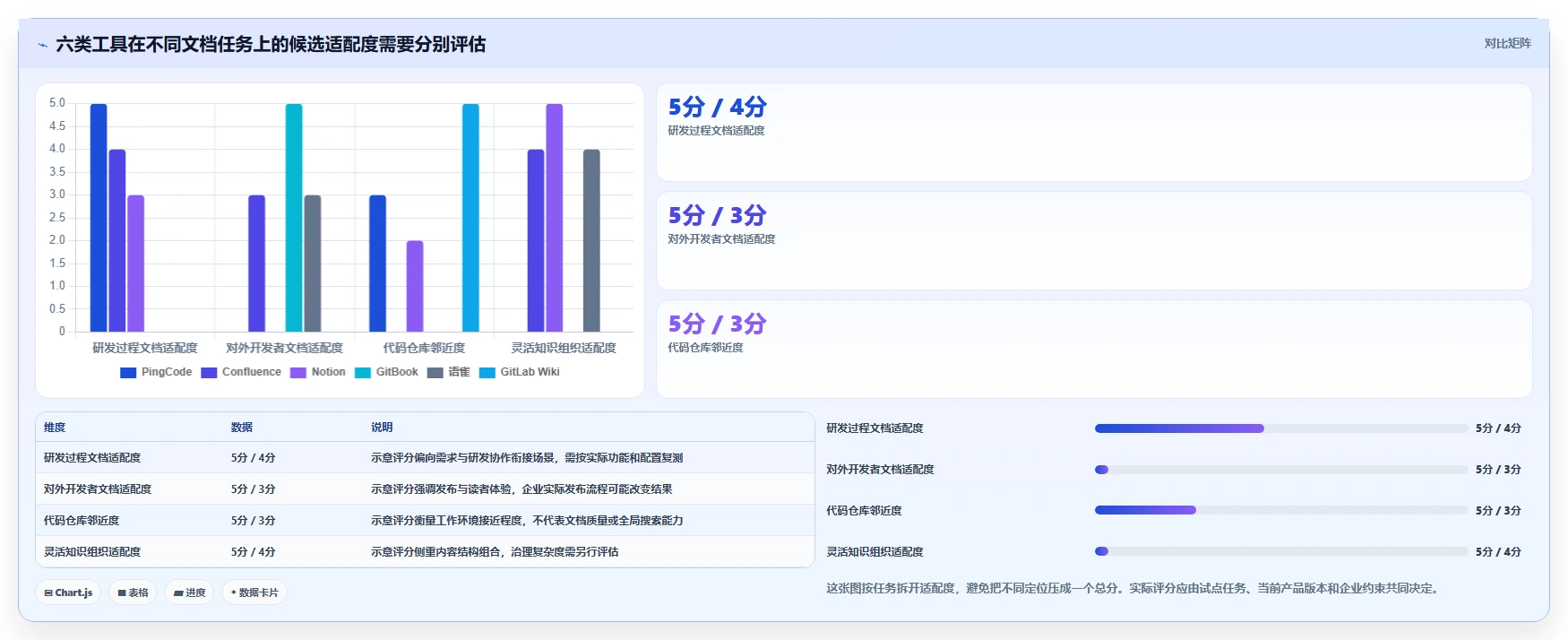Image resolution: width=1568 pixels, height=640 pixels.
Task: Click 5分 / 3分 value beside 对外开发者文档适配度 progress bar
Action: 1498,470
